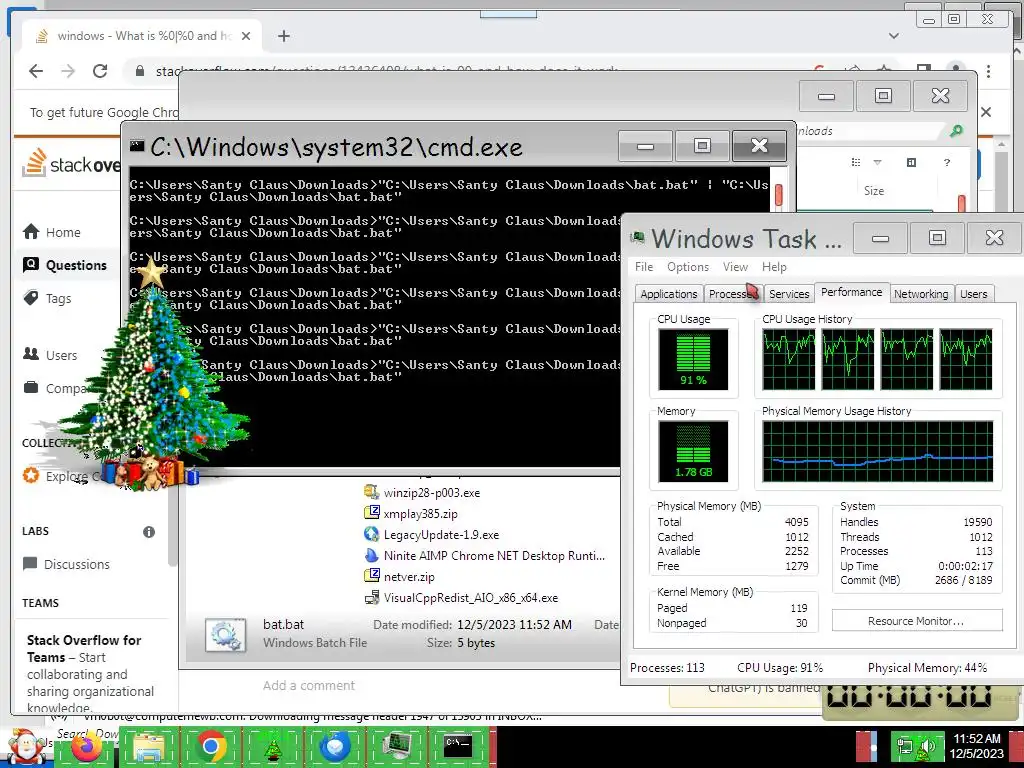Click the CPU Usage 91% gauge
This screenshot has width=1024, height=768.
click(693, 359)
